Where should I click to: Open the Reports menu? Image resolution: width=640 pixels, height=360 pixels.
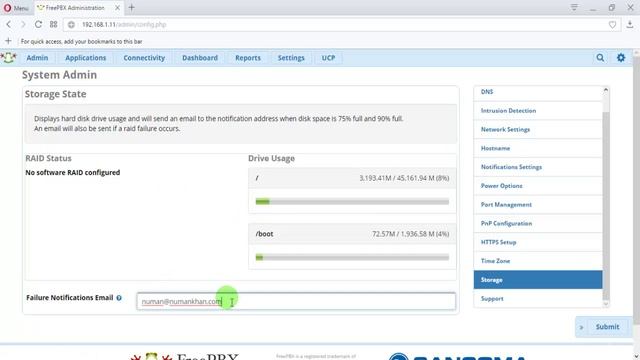[248, 58]
